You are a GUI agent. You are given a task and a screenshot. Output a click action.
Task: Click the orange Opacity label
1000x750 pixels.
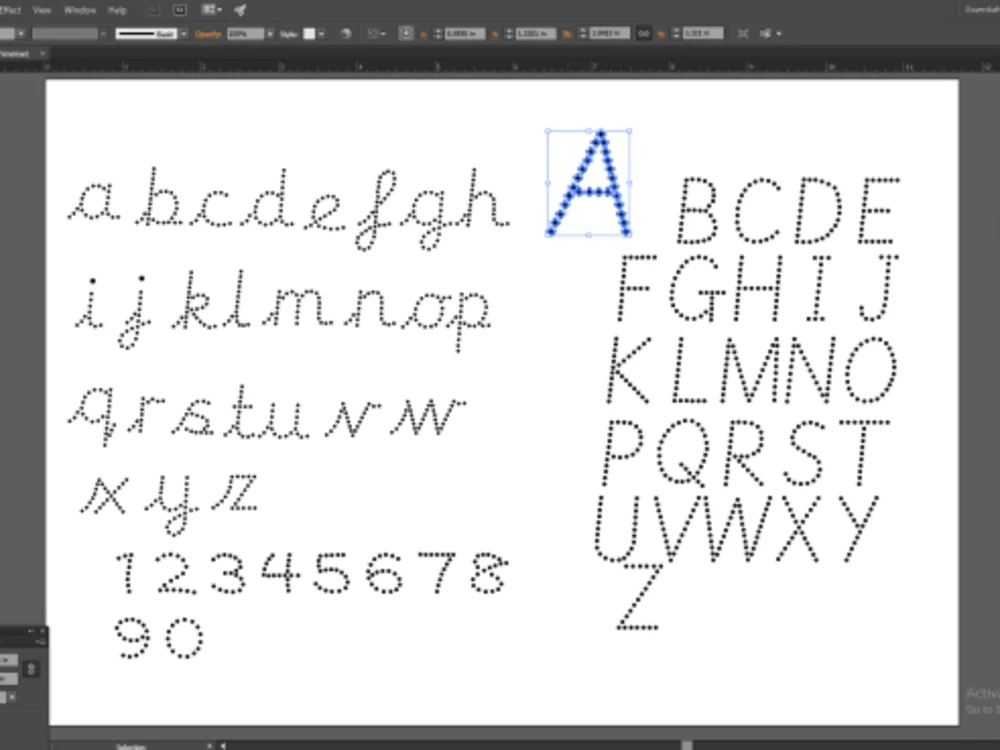click(208, 34)
